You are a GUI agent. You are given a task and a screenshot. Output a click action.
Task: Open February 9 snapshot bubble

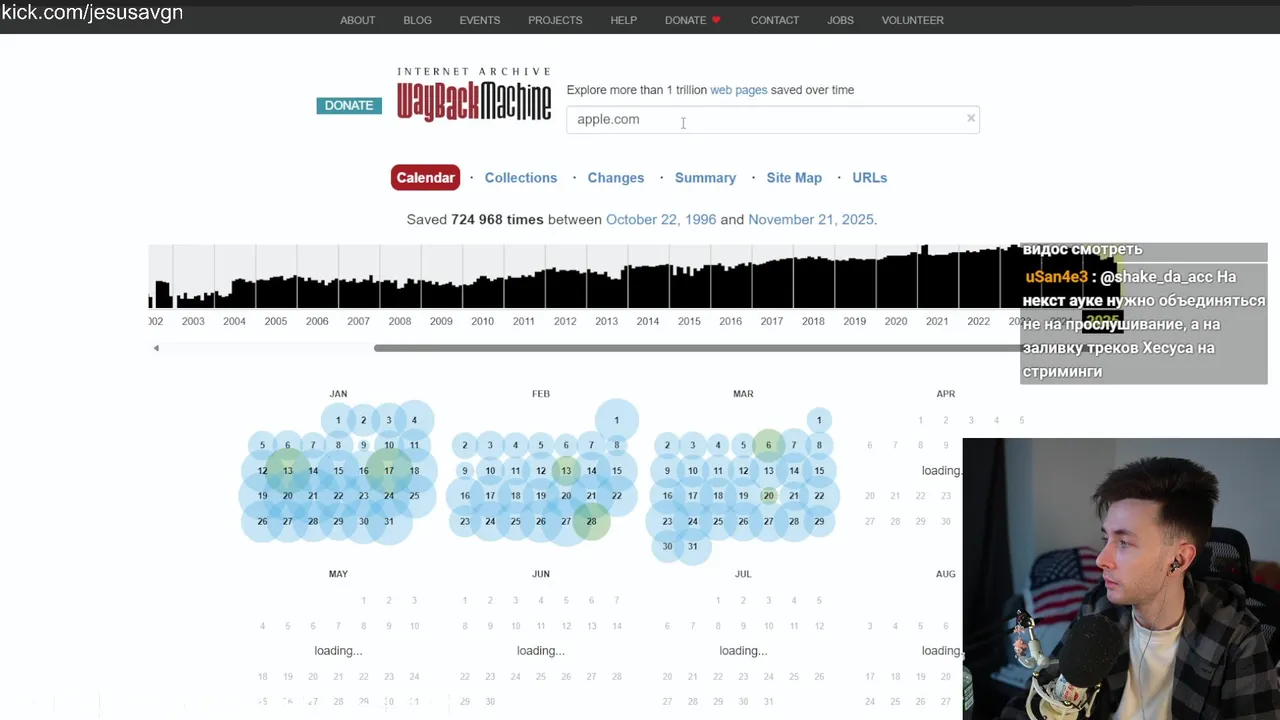point(465,471)
